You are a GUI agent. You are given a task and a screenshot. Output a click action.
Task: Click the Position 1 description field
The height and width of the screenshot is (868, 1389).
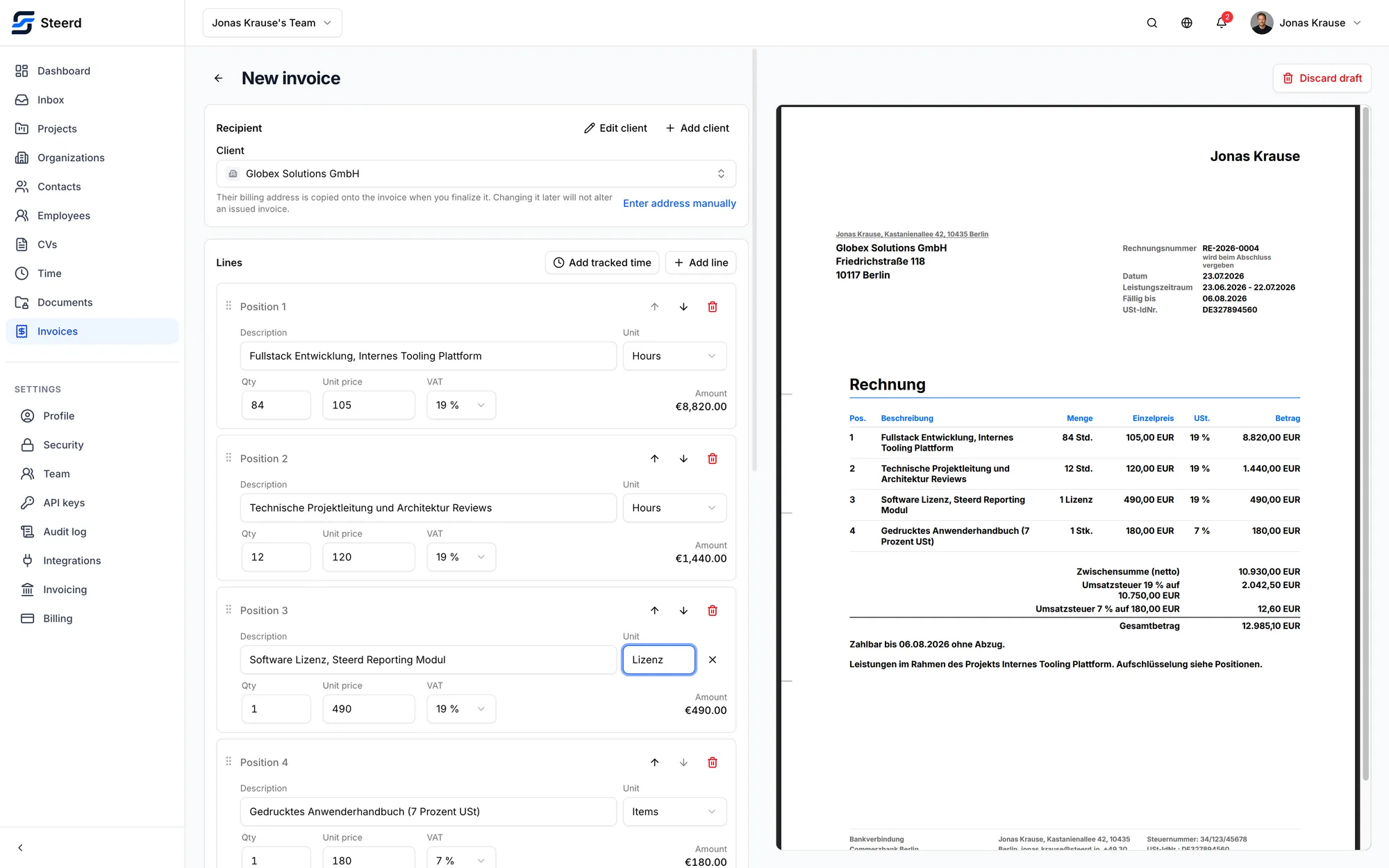[x=429, y=356]
